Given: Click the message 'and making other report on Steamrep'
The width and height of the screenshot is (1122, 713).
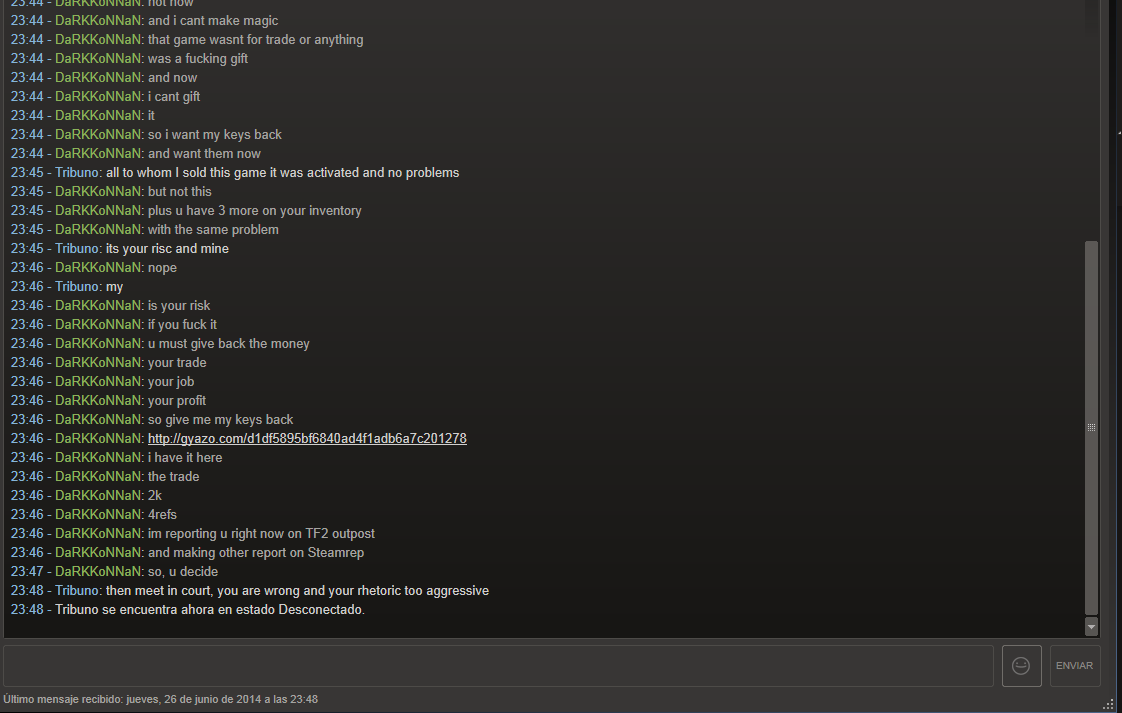Looking at the screenshot, I should coord(255,553).
